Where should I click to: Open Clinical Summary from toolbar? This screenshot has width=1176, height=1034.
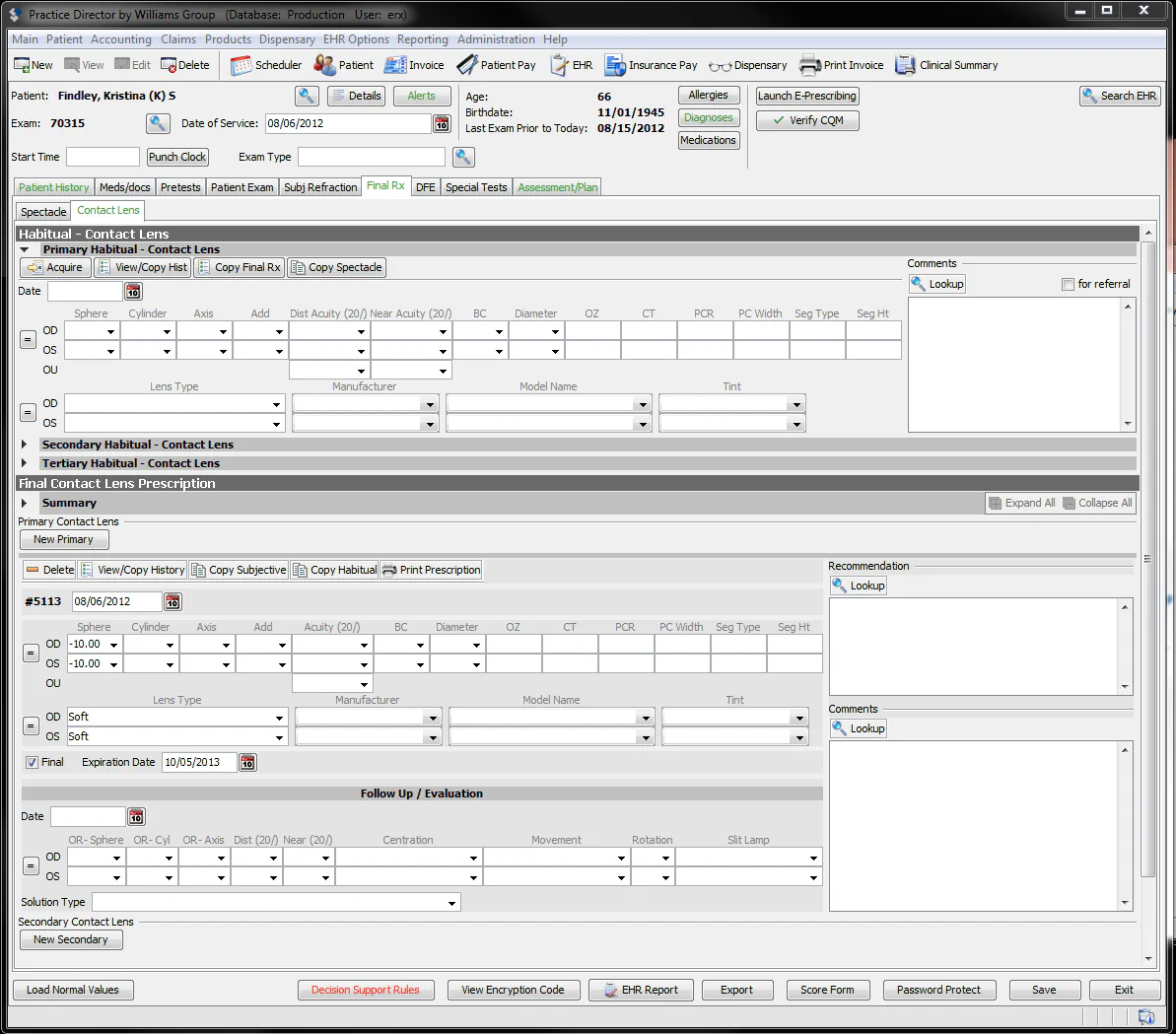point(946,65)
